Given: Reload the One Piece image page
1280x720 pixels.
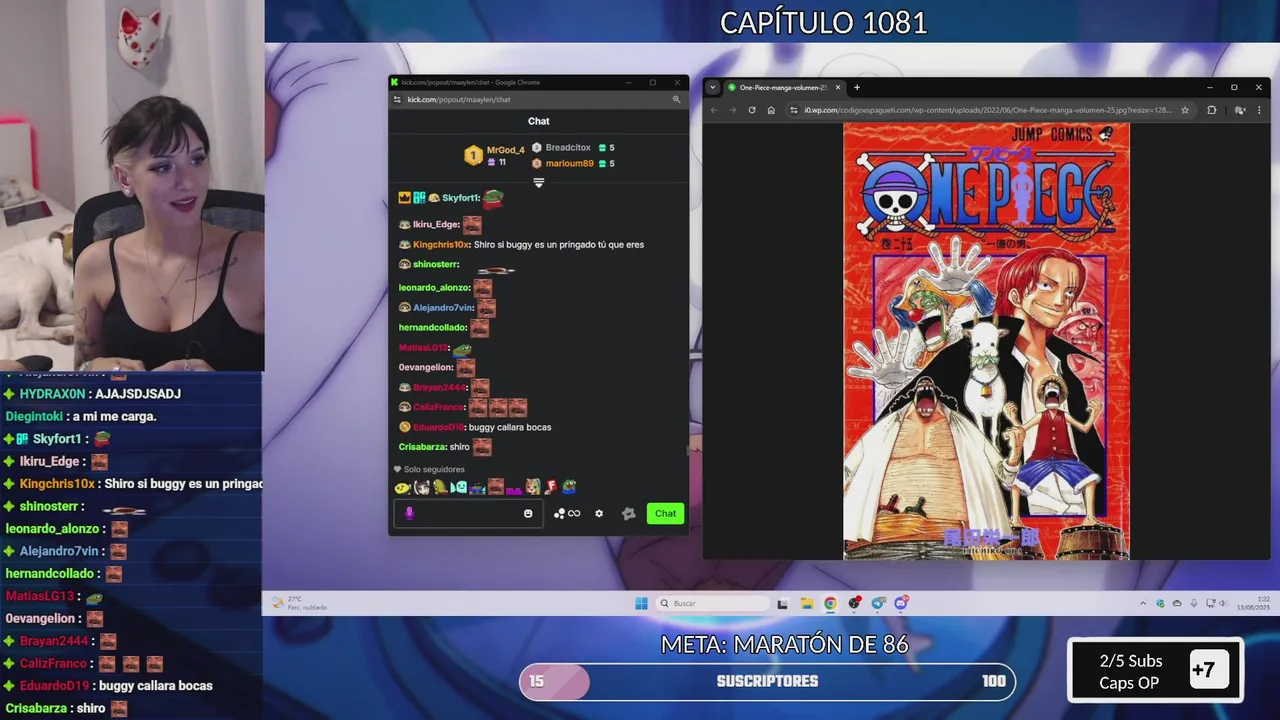Looking at the screenshot, I should click(752, 110).
